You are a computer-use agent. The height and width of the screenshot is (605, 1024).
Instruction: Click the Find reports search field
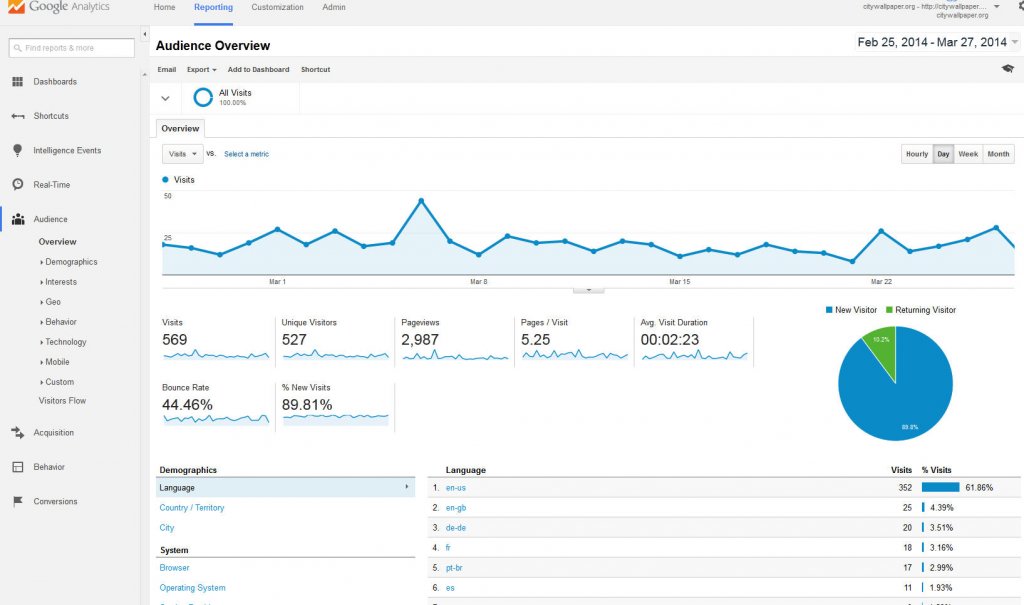coord(72,48)
